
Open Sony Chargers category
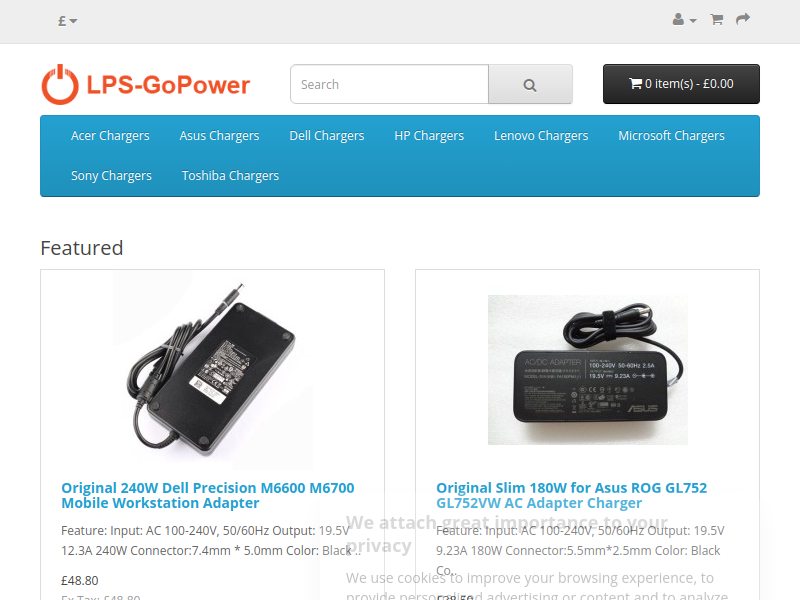tap(111, 176)
